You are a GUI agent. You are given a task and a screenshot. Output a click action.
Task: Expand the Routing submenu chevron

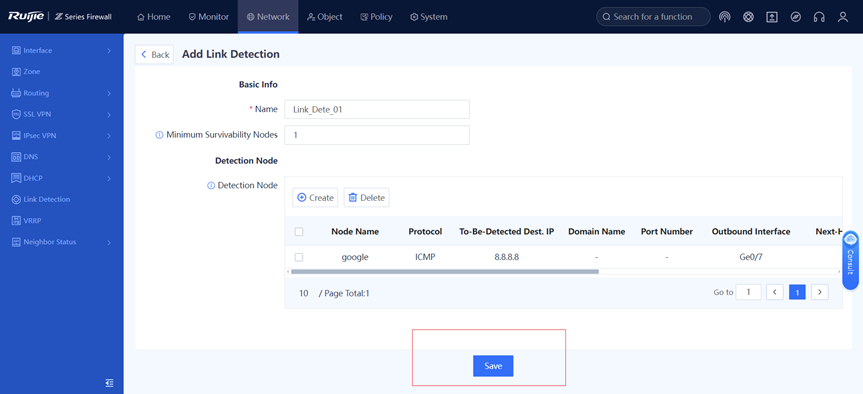pyautogui.click(x=109, y=93)
